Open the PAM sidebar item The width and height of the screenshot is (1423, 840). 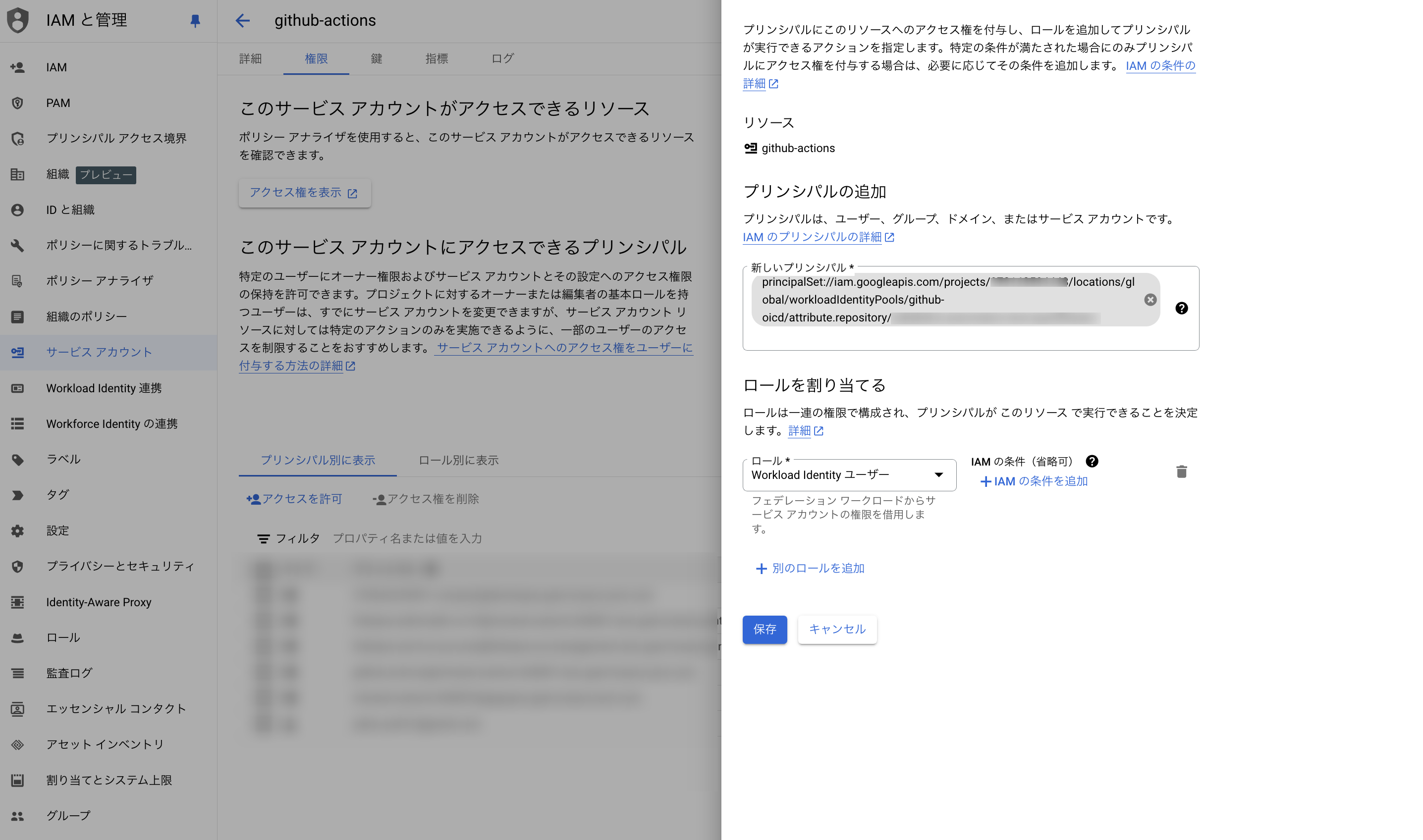(x=58, y=103)
